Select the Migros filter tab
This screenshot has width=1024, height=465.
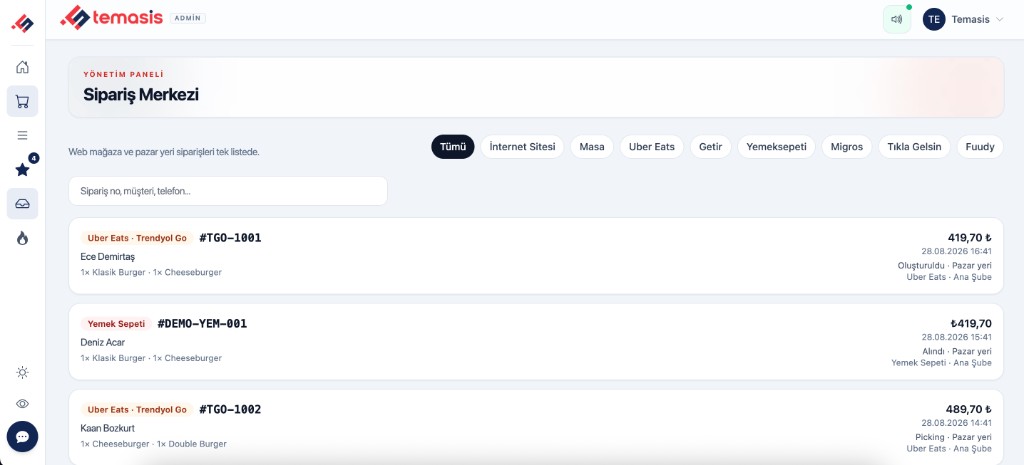(846, 146)
